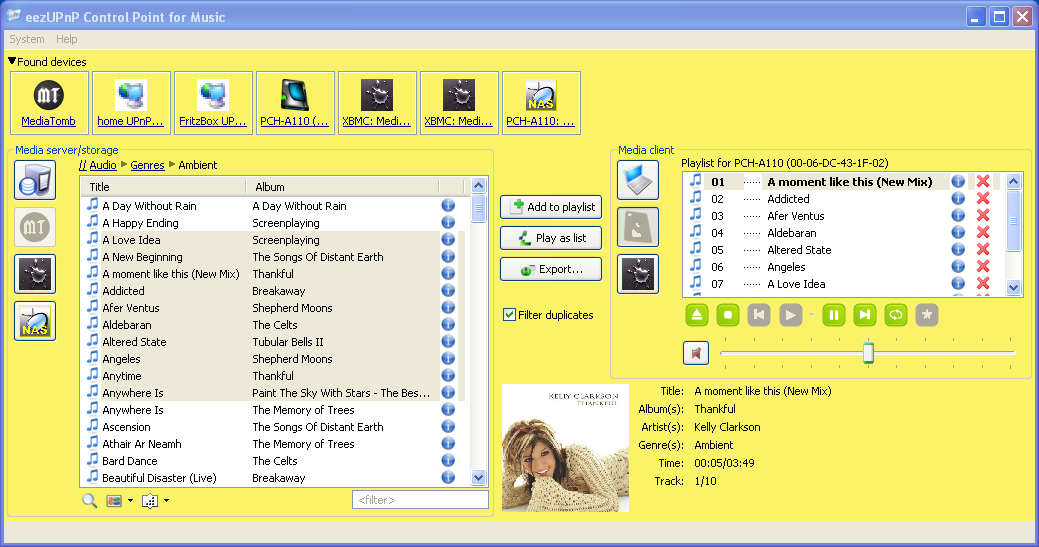Select the second XBMC Media device
Image resolution: width=1039 pixels, height=547 pixels.
[x=459, y=103]
